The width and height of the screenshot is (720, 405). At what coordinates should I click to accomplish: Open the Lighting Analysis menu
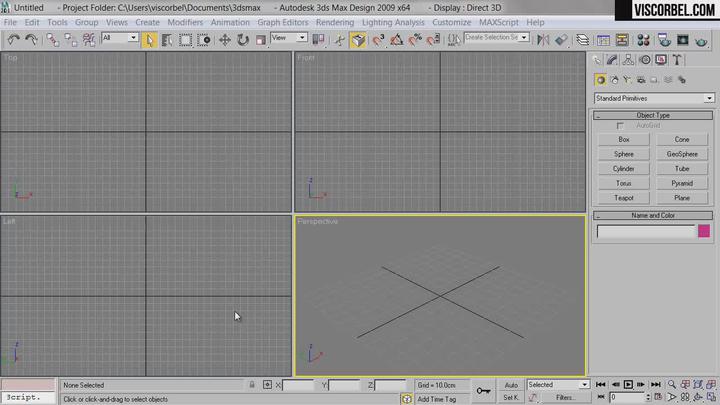coord(393,22)
